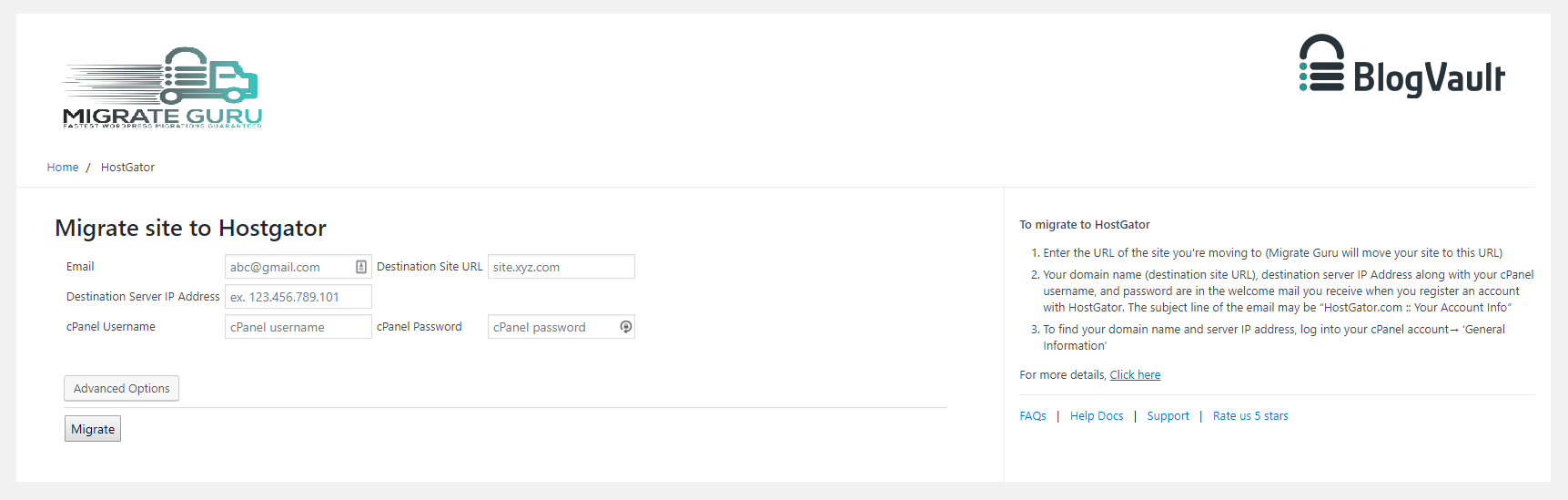The image size is (1568, 500).
Task: Visit the Support link
Action: tap(1168, 416)
